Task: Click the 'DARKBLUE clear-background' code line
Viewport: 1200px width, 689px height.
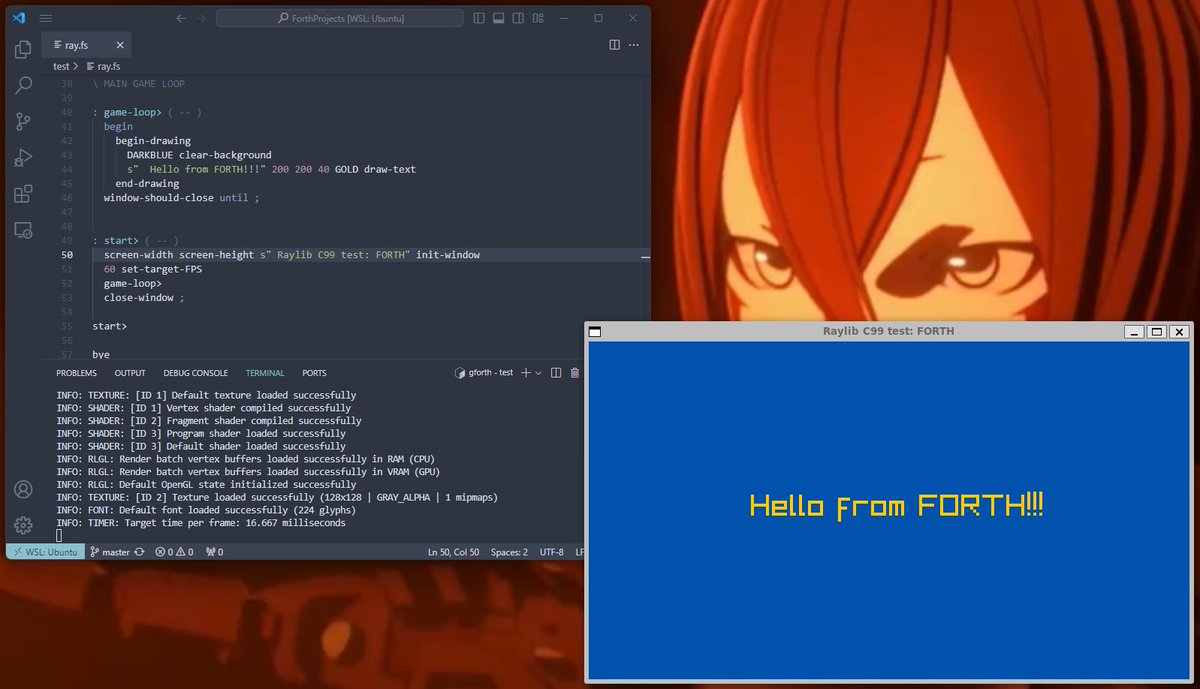Action: (199, 155)
